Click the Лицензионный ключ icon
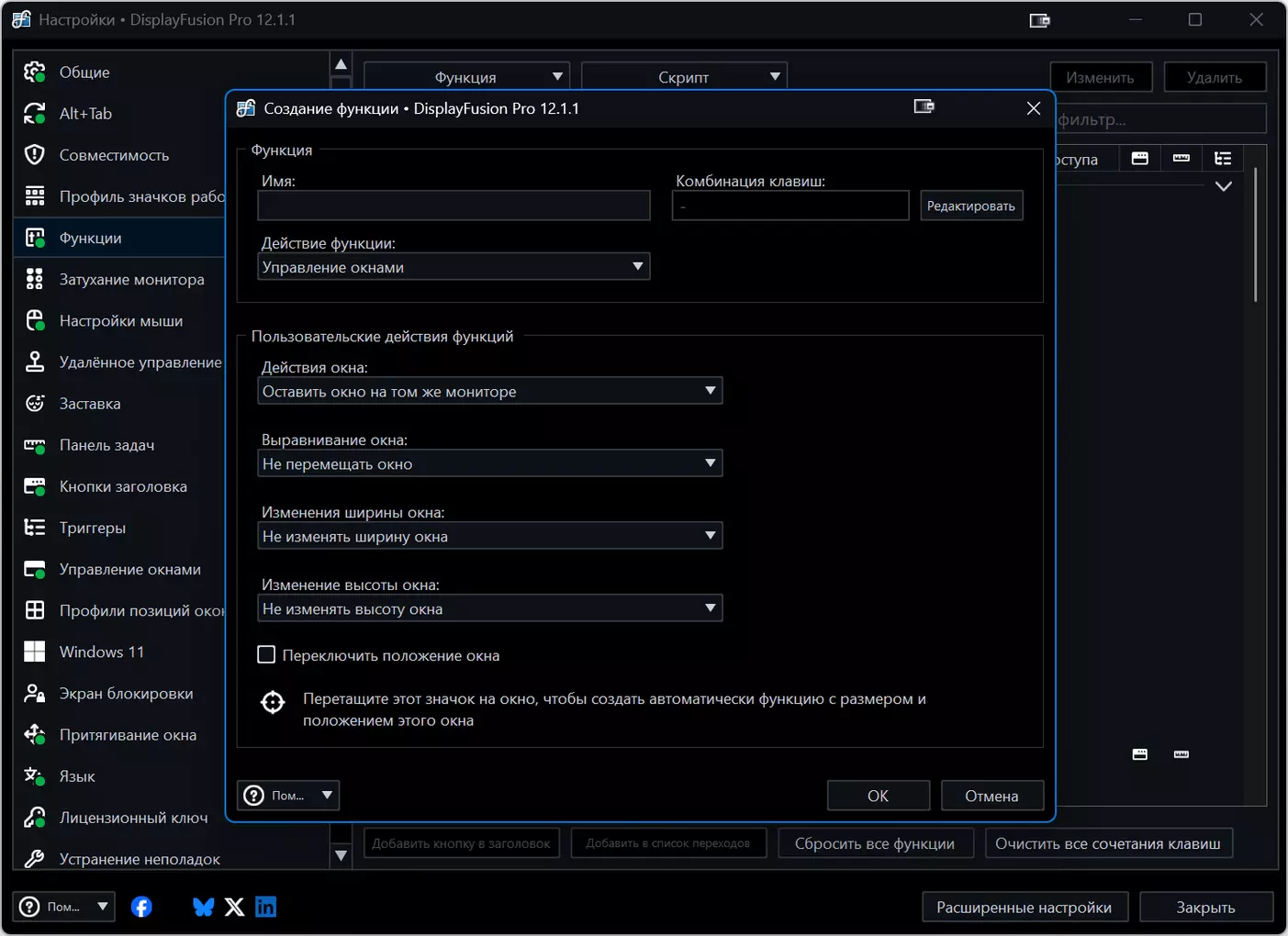This screenshot has width=1288, height=936. [x=35, y=818]
